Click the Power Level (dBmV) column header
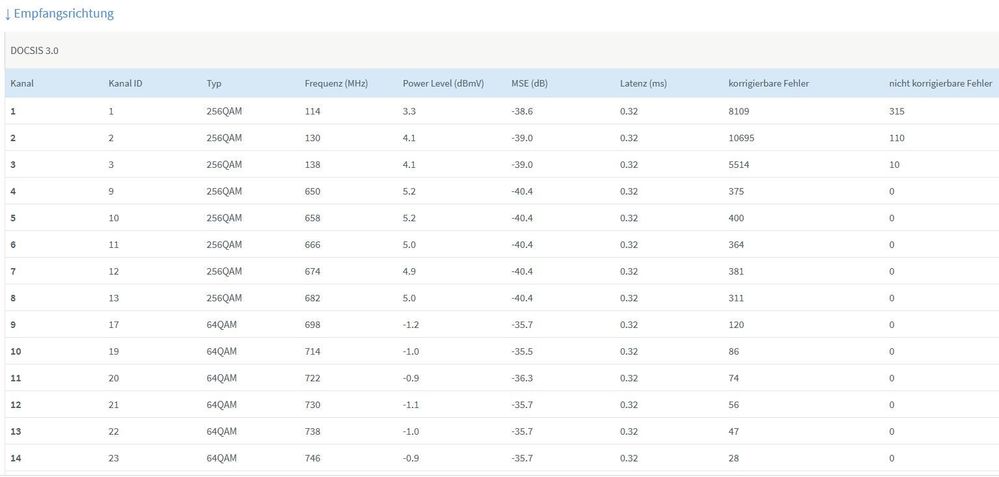This screenshot has height=477, width=999. pyautogui.click(x=443, y=83)
